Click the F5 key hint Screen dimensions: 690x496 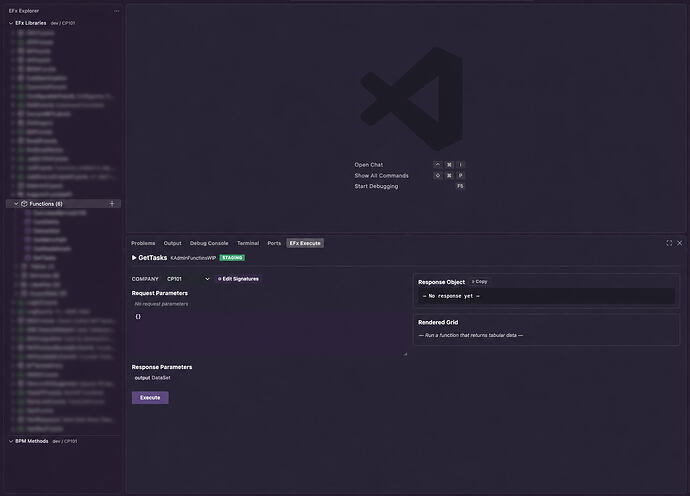pyautogui.click(x=460, y=186)
